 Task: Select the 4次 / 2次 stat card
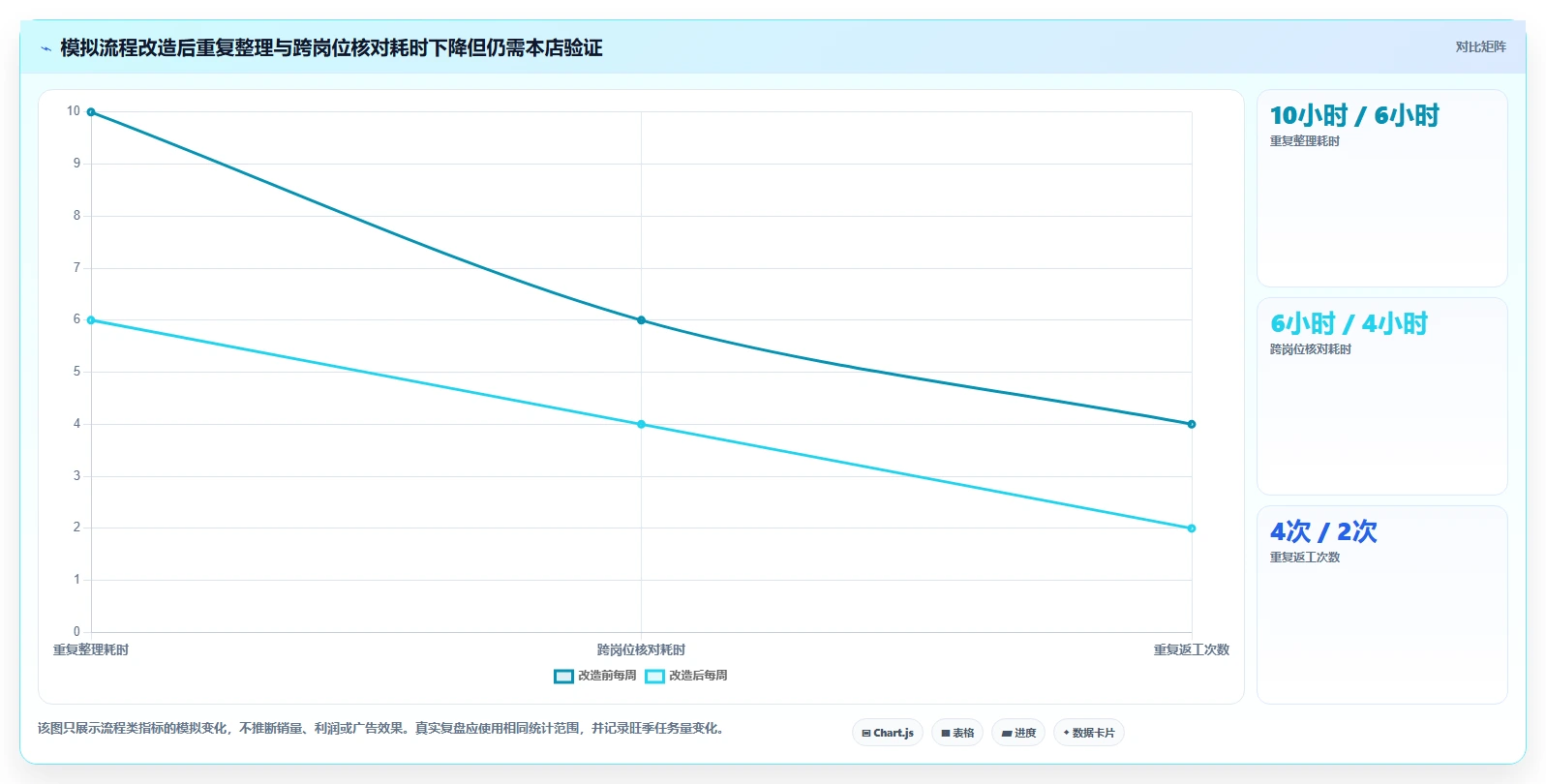click(x=1381, y=604)
